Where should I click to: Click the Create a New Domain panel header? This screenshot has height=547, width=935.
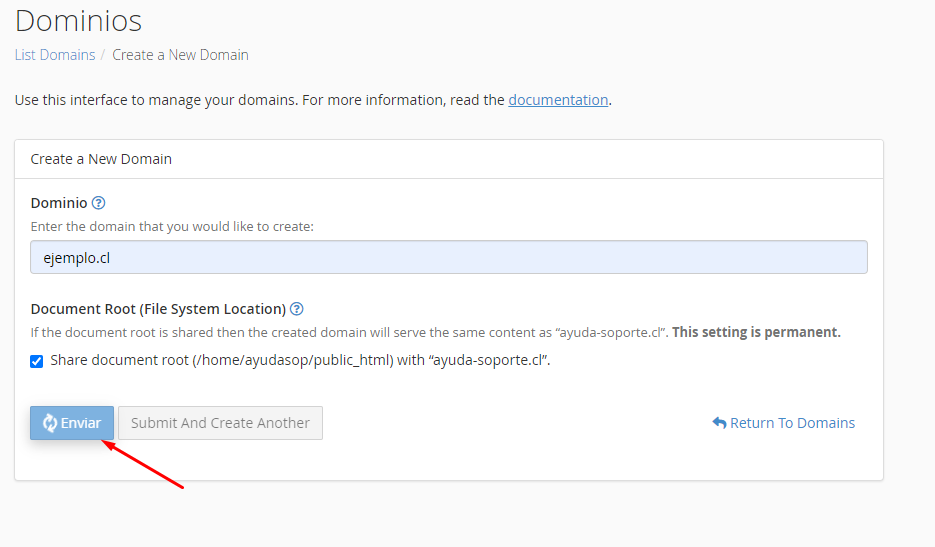point(449,159)
